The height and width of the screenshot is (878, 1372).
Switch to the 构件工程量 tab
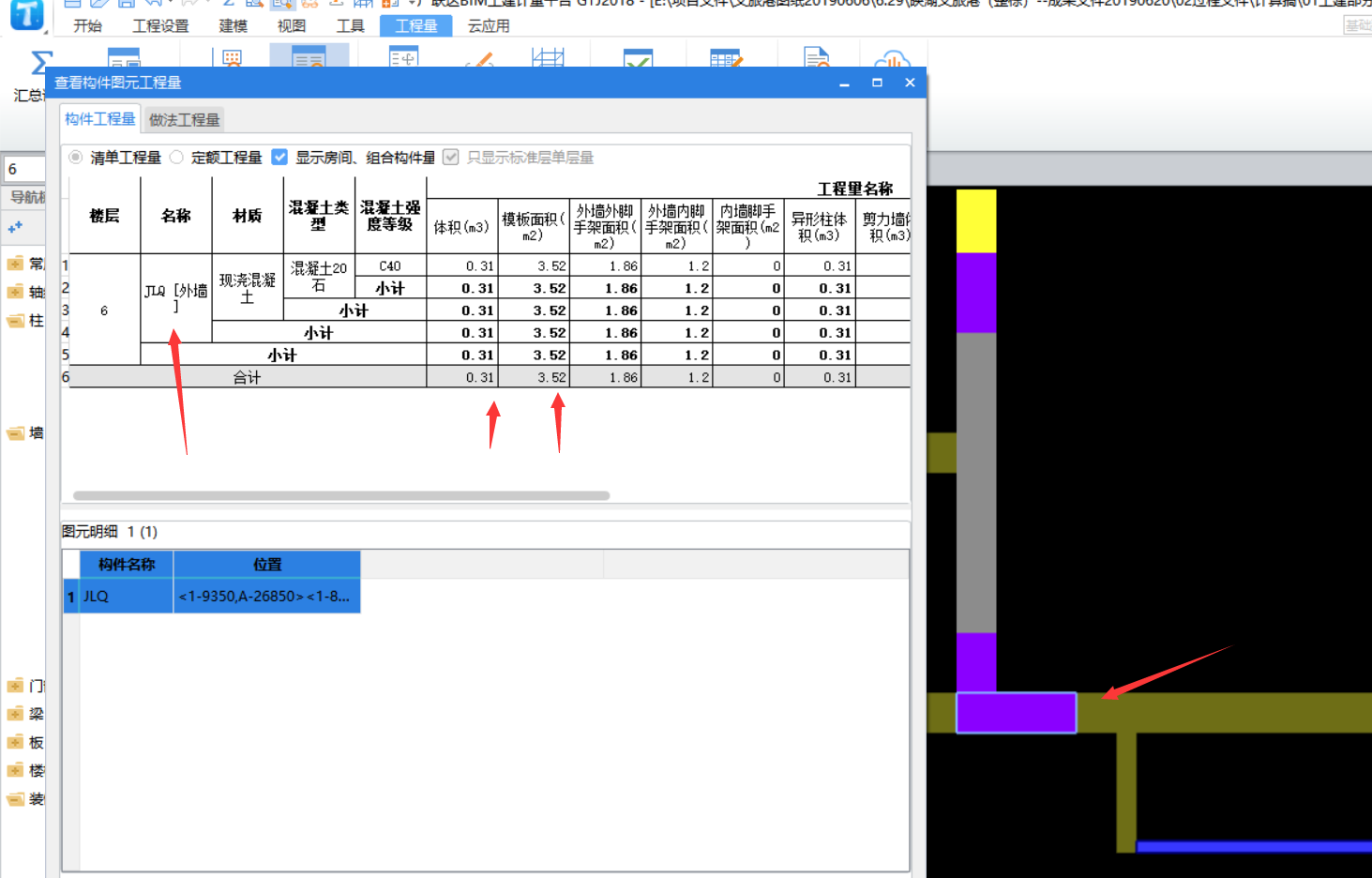coord(100,119)
